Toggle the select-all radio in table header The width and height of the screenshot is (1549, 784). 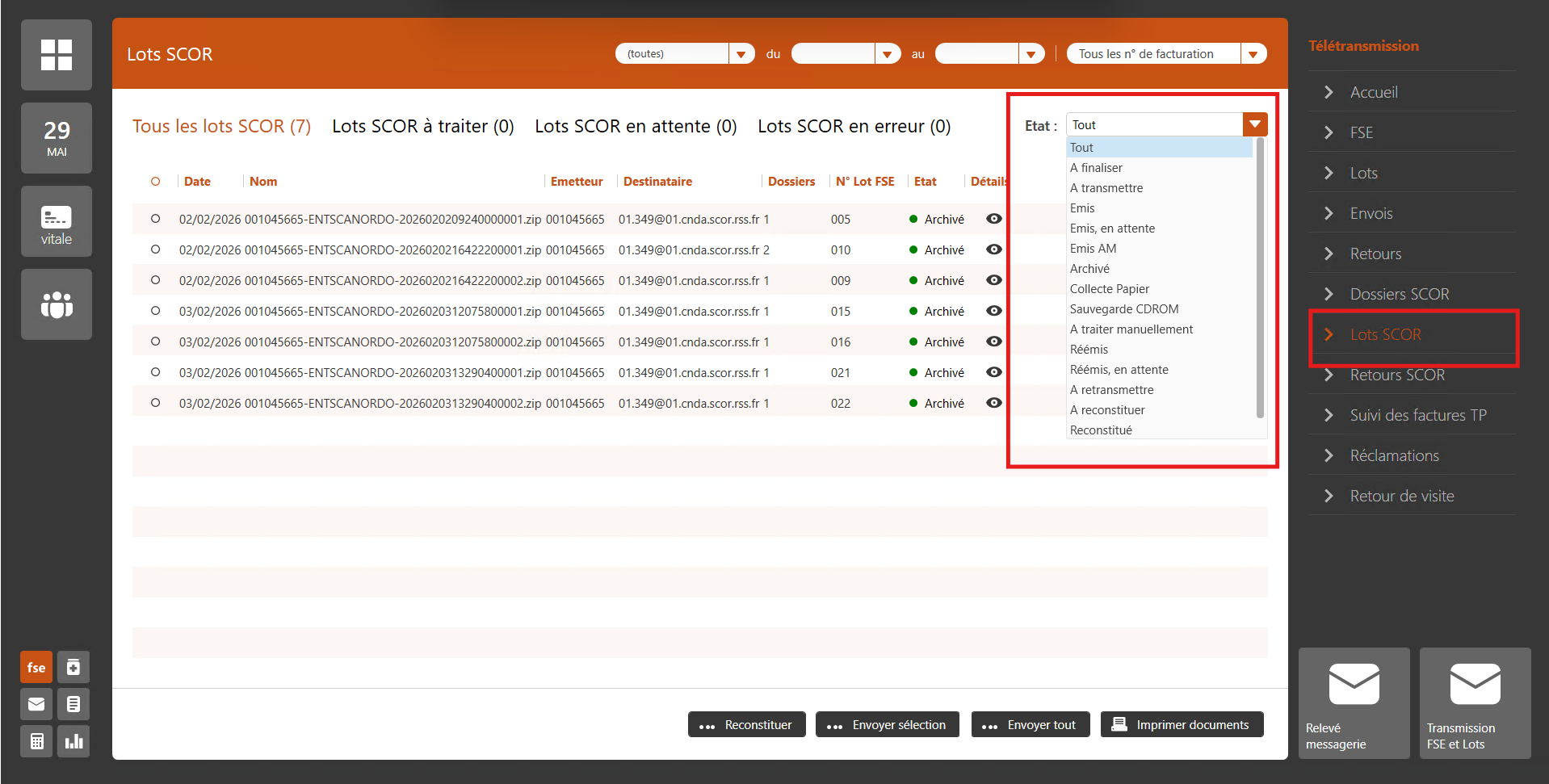(x=155, y=182)
